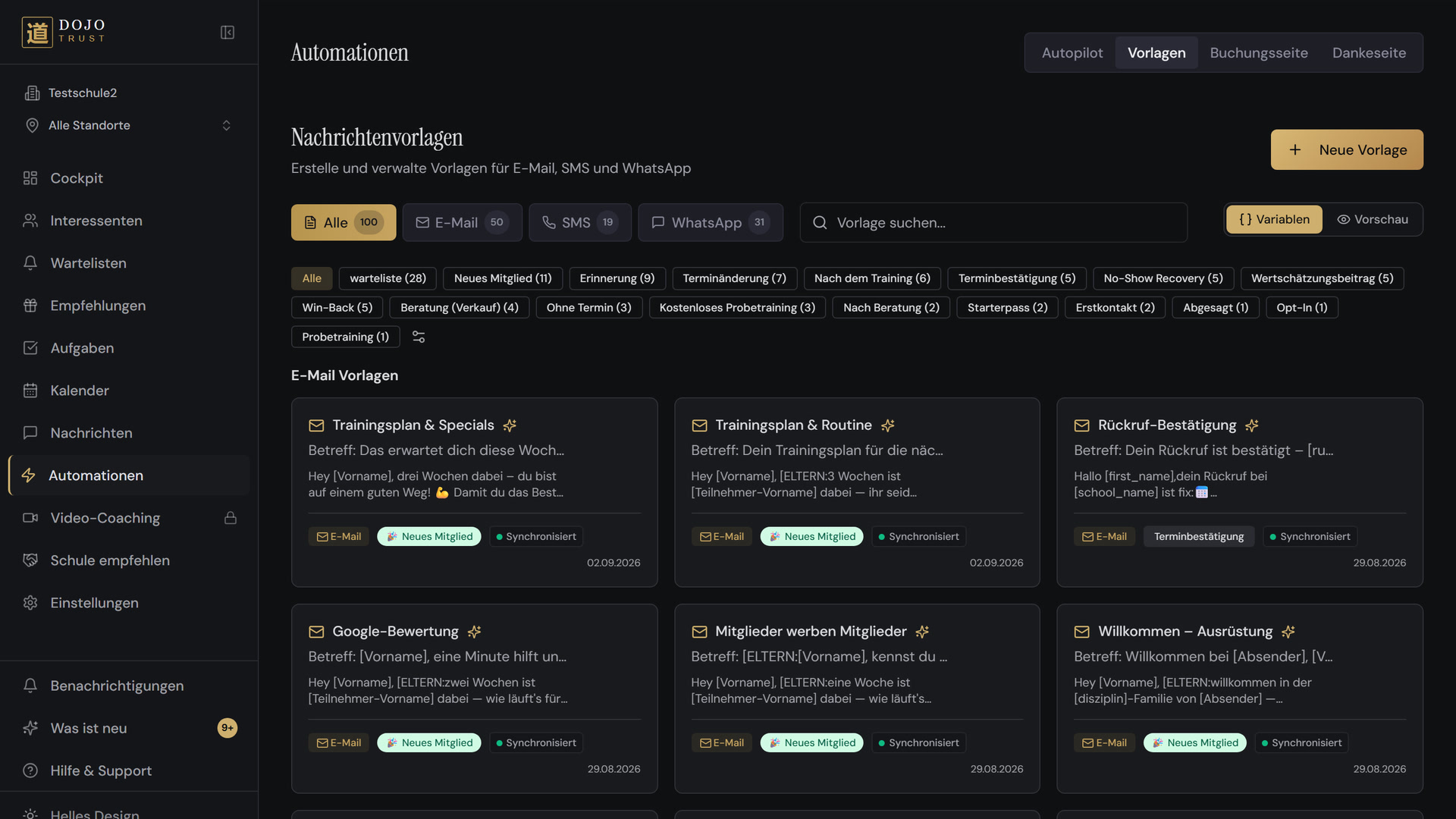Open Einstellungen in the sidebar
1456x819 pixels.
129,603
